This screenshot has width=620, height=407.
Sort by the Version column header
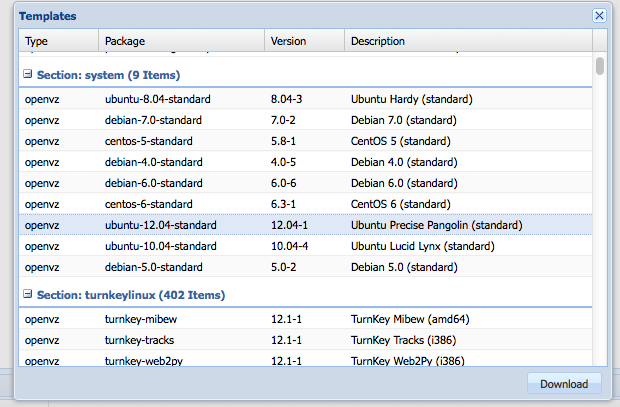click(304, 41)
